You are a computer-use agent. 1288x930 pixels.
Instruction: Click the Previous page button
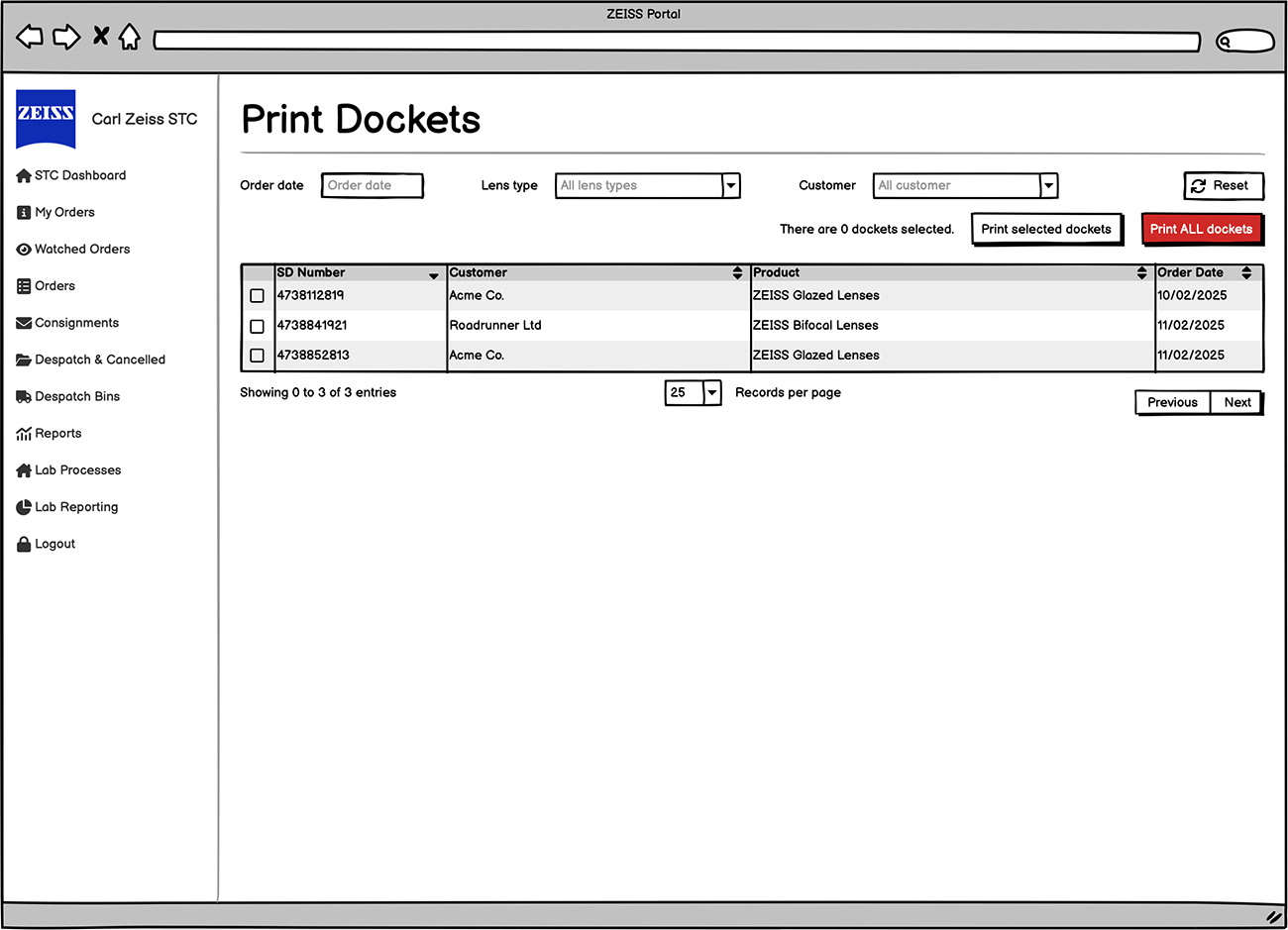click(1172, 402)
